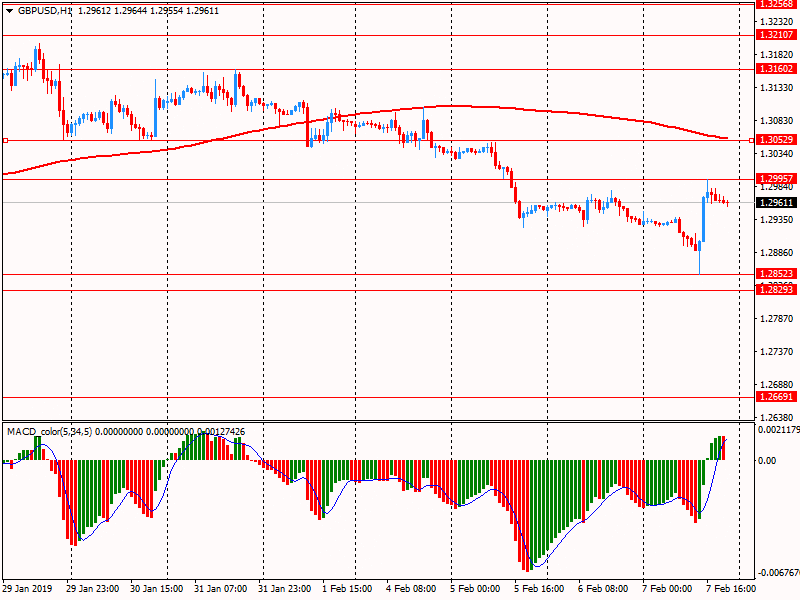Click the triangle arrow before GBPUSD,H1
The height and width of the screenshot is (600, 800).
pyautogui.click(x=9, y=10)
